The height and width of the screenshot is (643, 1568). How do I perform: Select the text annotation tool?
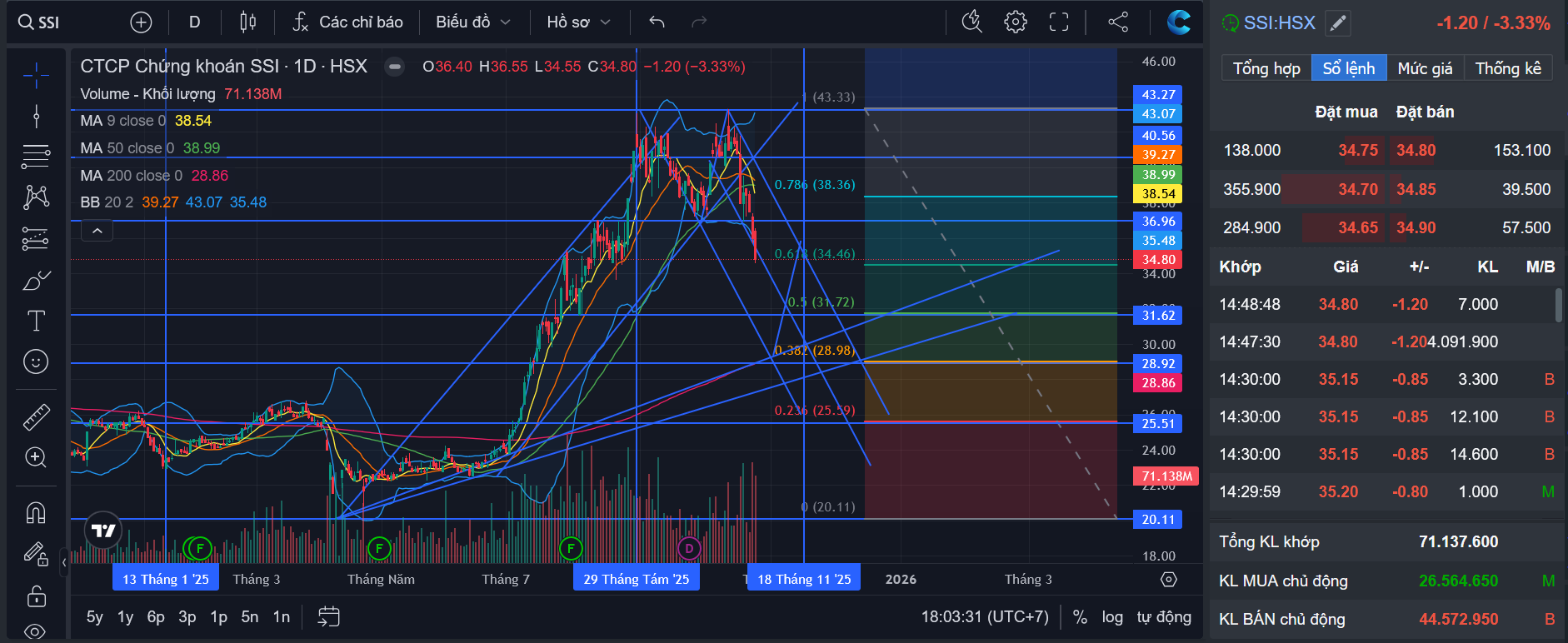pos(36,321)
